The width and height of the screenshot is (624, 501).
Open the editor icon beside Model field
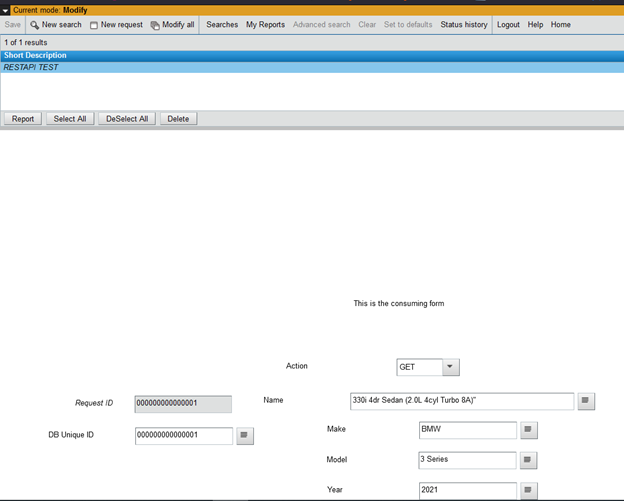tap(528, 460)
